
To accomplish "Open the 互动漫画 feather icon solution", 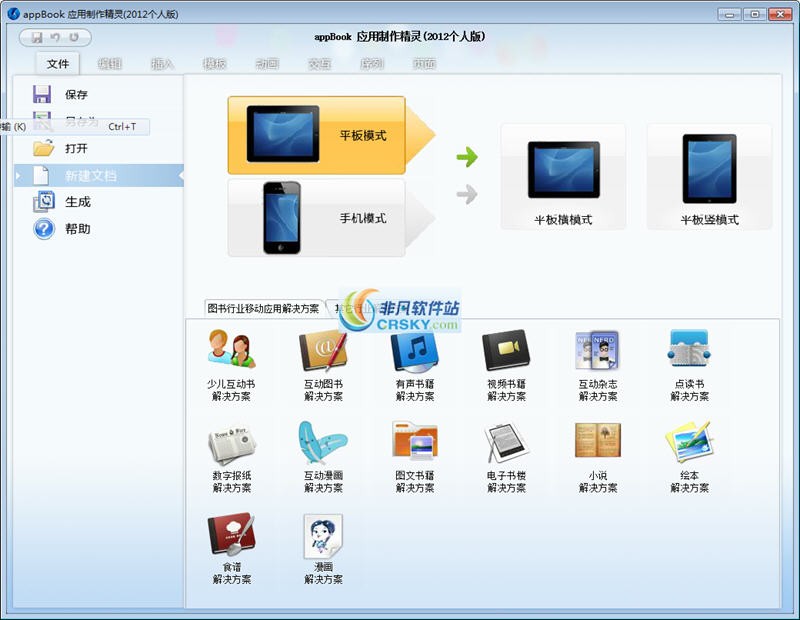I will coord(323,457).
